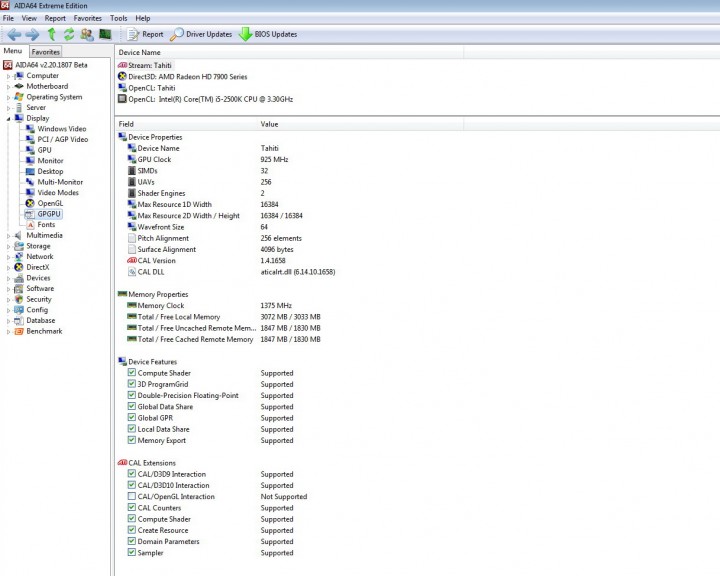Select the OpenGL tree item
Image resolution: width=720 pixels, height=576 pixels.
tap(50, 203)
